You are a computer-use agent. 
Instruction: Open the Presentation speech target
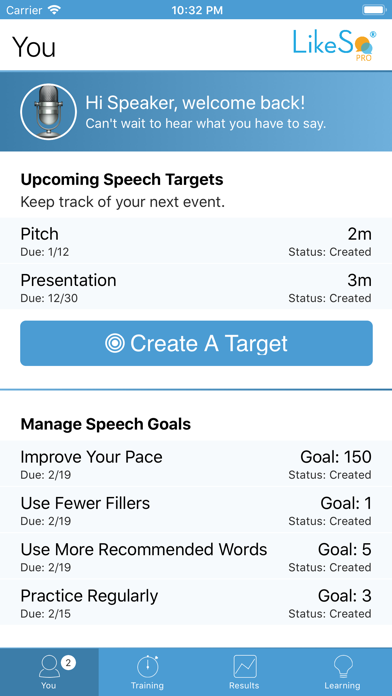(x=196, y=287)
